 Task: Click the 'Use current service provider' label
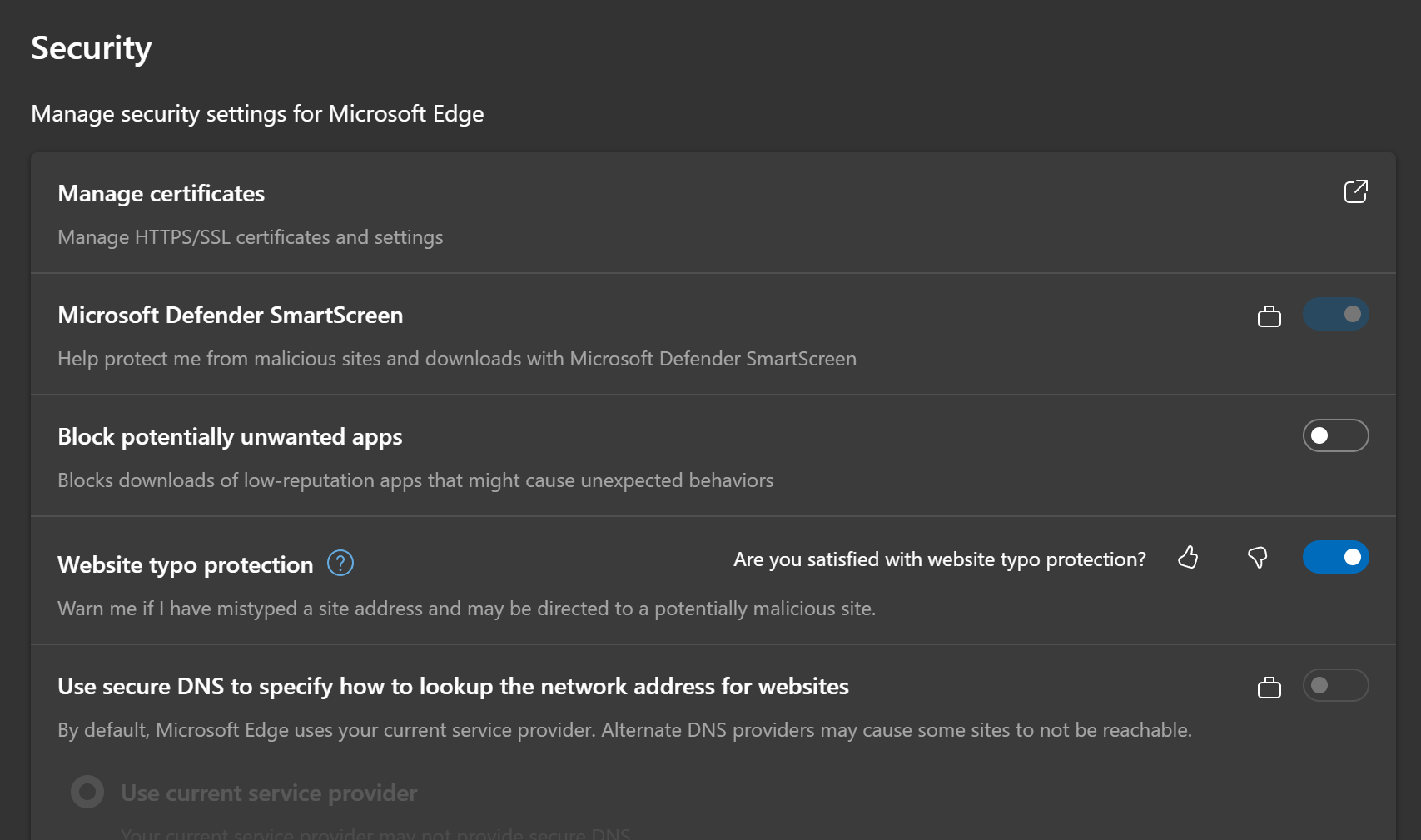[x=269, y=793]
